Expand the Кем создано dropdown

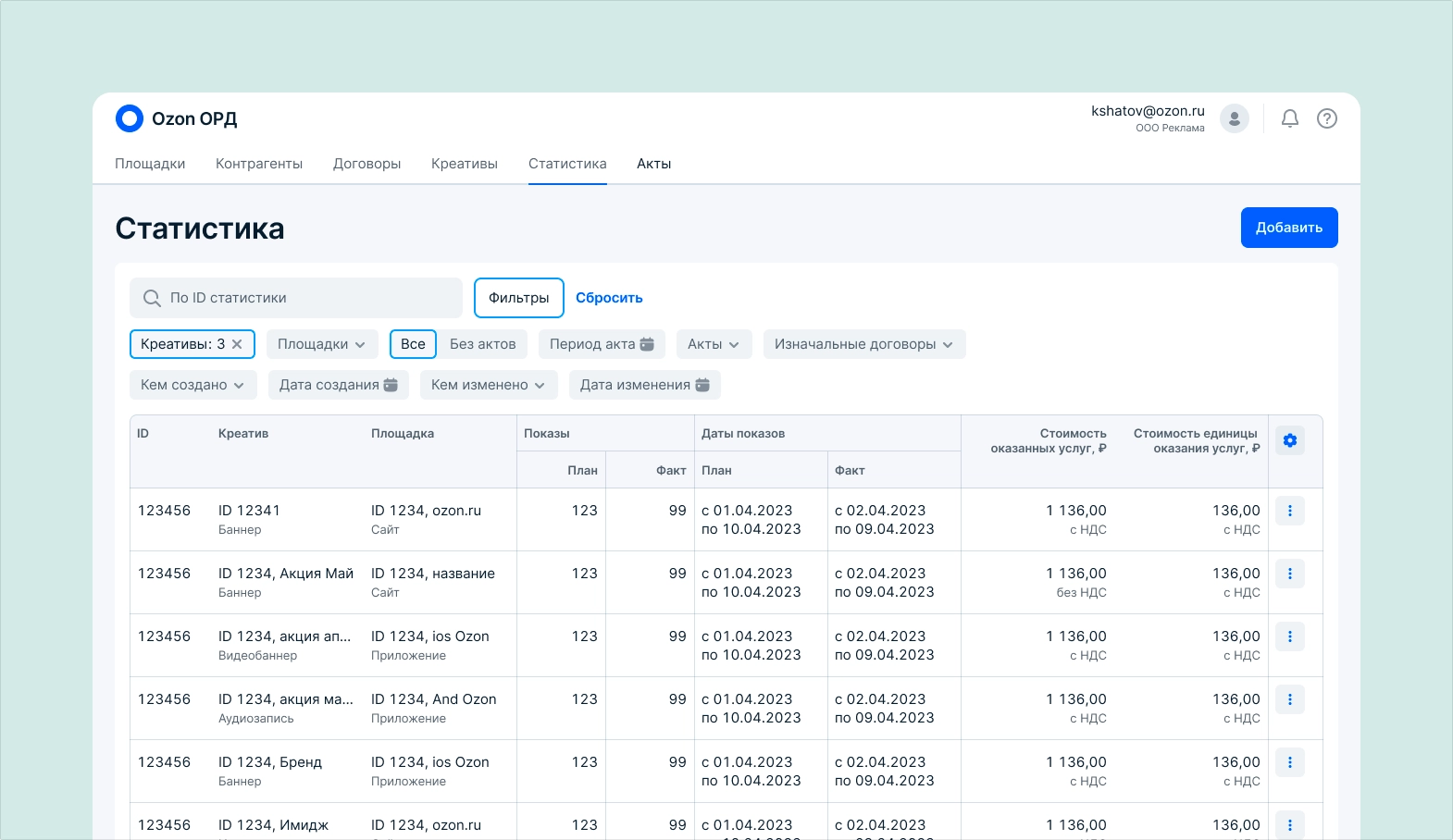click(192, 385)
